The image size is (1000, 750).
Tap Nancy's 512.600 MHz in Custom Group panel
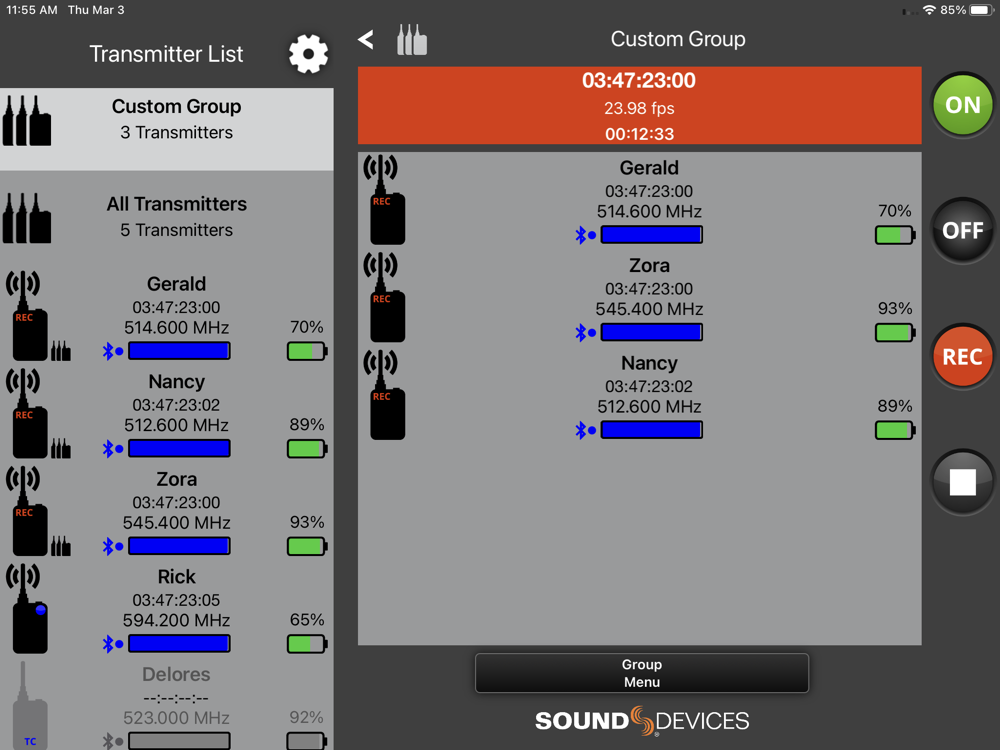[x=649, y=407]
